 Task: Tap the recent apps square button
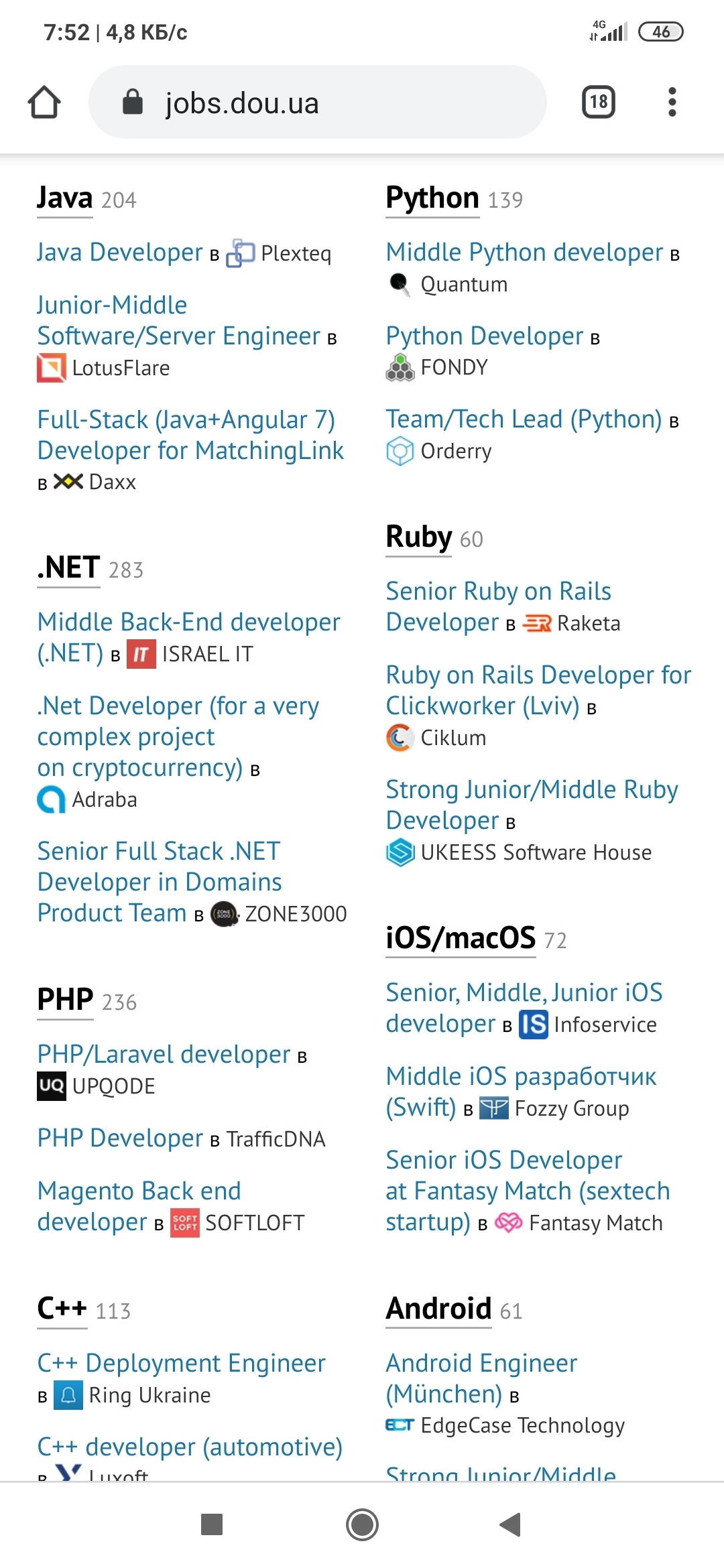click(x=212, y=1524)
